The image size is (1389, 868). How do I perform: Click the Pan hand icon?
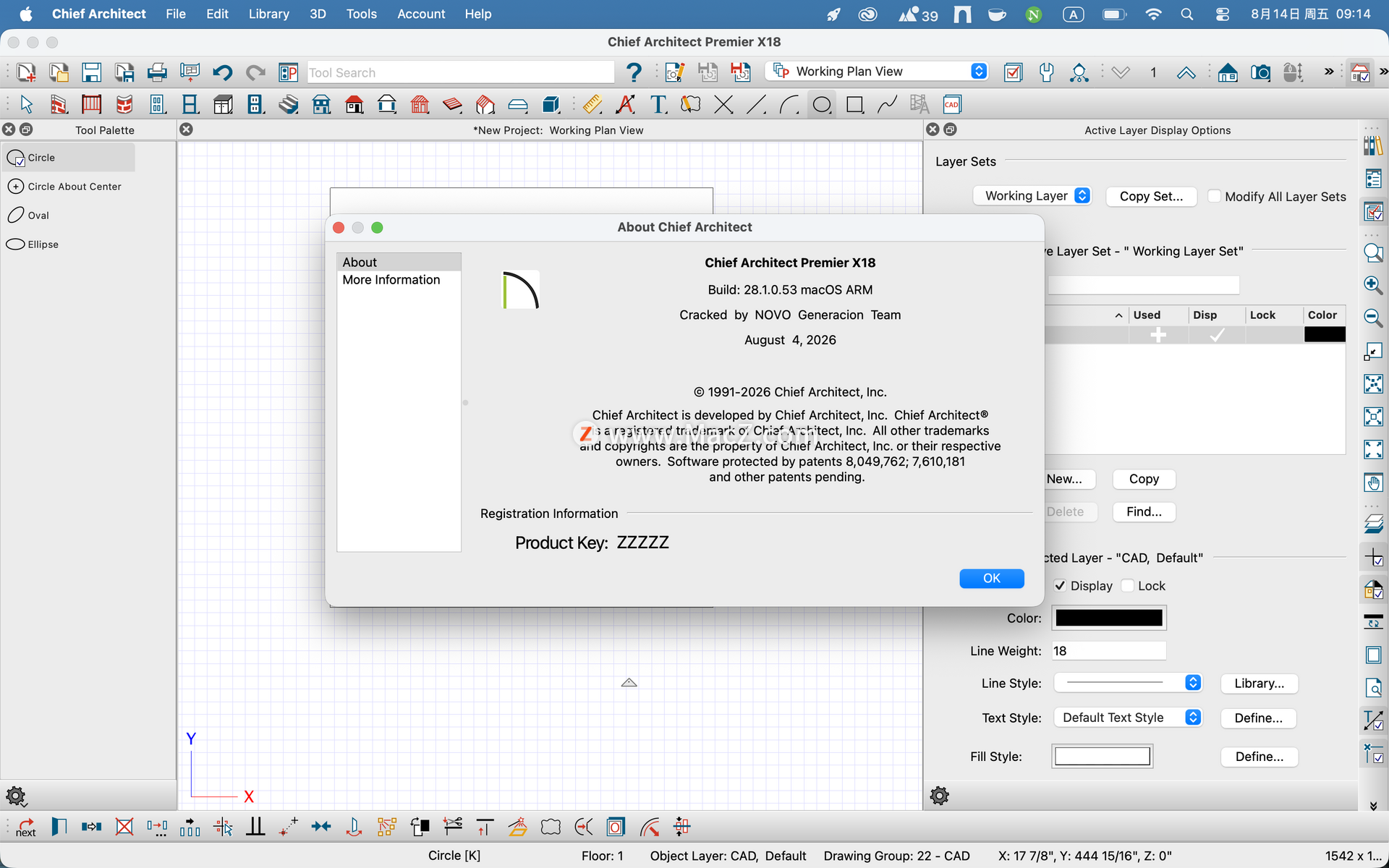(x=1373, y=482)
